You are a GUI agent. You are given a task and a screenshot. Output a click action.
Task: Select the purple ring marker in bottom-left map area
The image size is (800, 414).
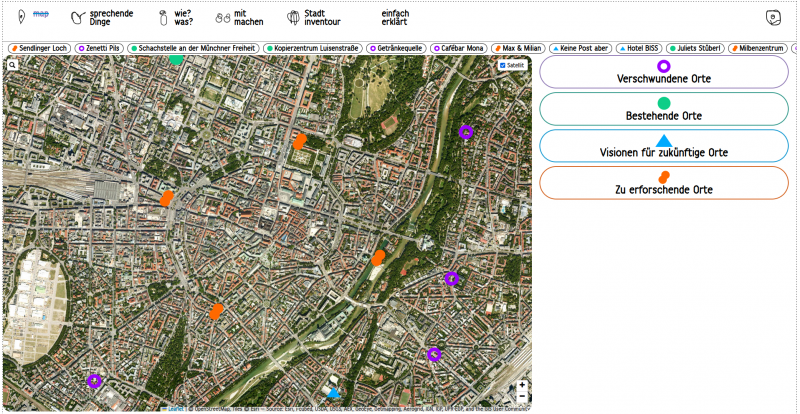coord(94,380)
